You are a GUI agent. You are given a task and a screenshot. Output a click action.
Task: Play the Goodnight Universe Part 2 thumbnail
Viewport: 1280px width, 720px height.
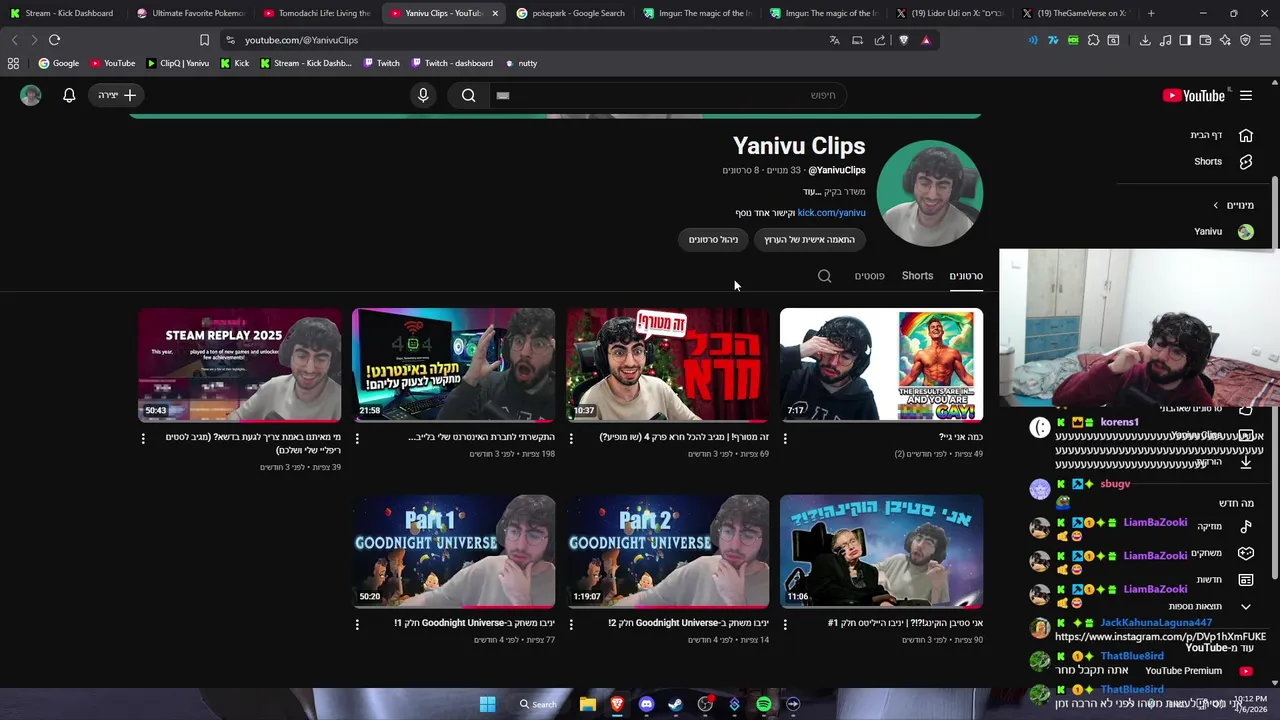[x=668, y=551]
